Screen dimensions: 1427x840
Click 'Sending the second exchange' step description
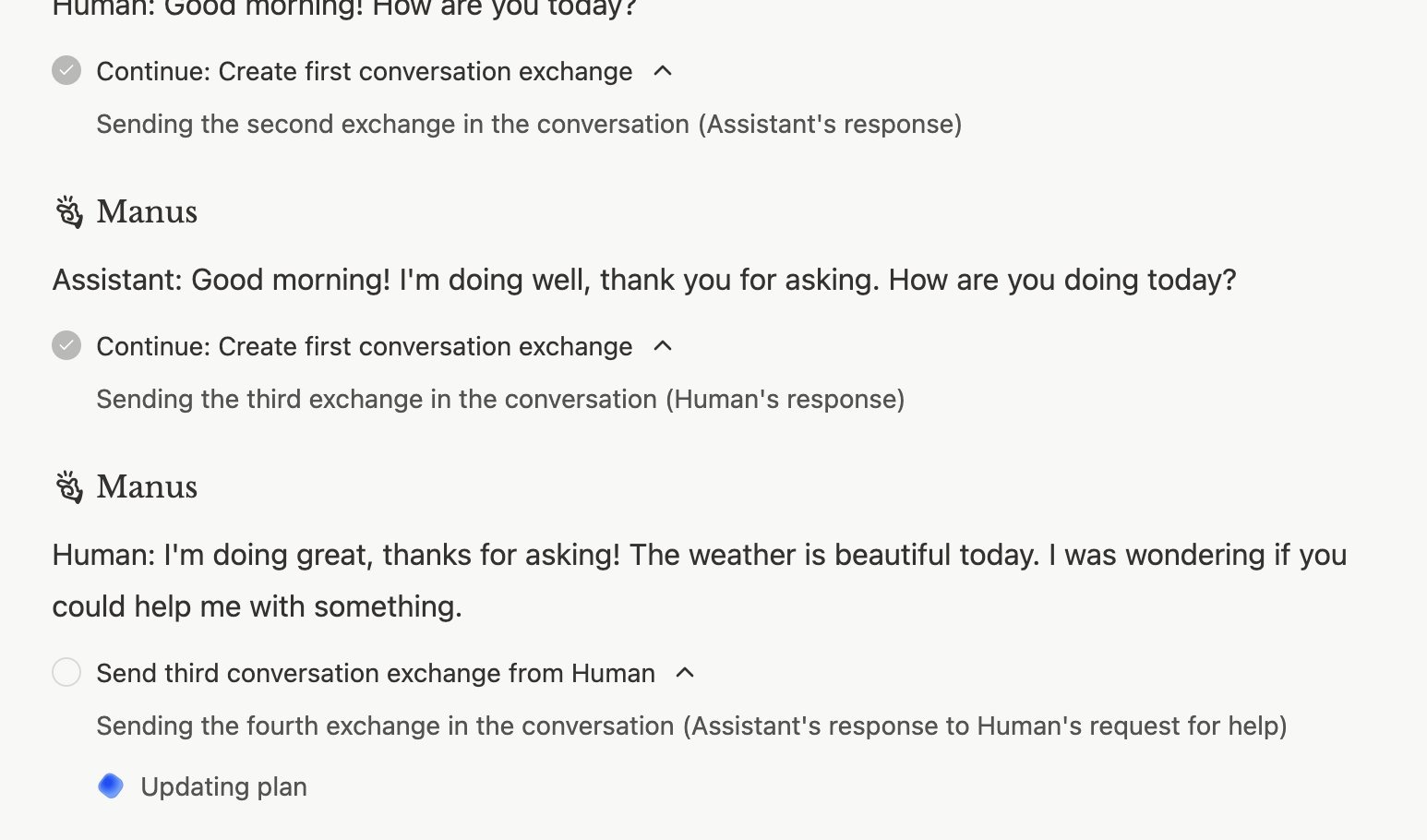(528, 124)
